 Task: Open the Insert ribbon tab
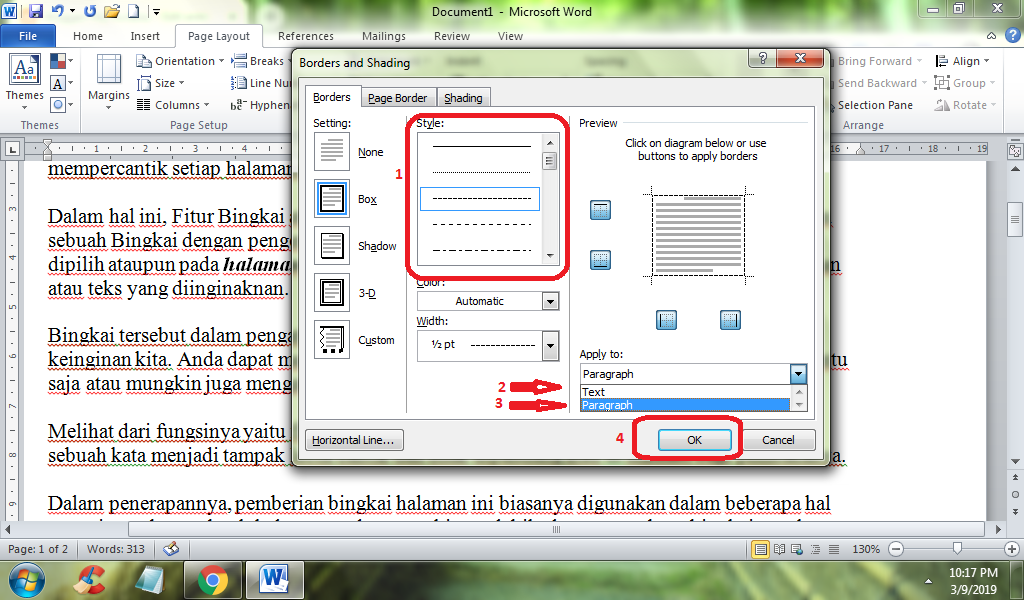145,36
